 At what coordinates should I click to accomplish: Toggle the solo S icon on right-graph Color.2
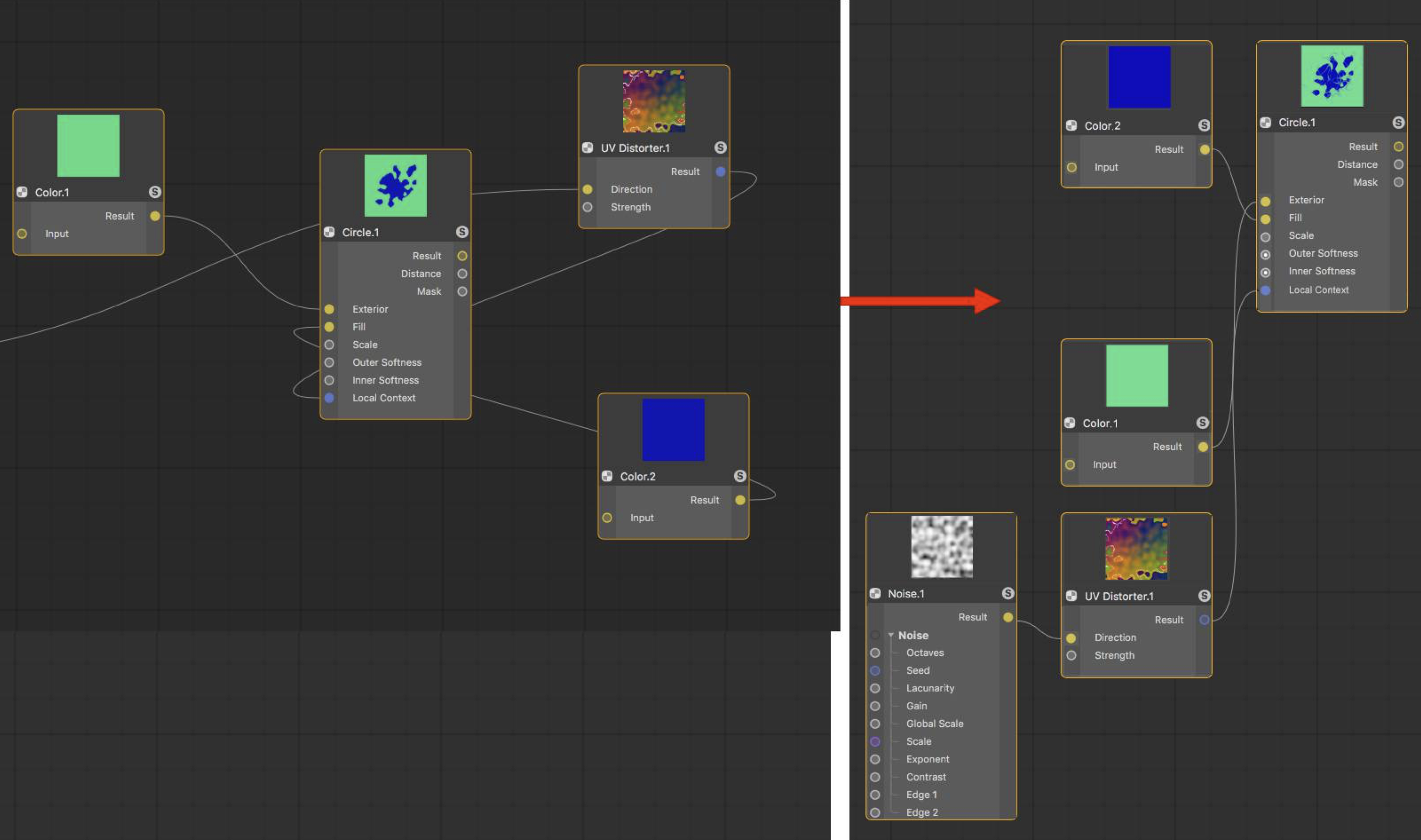[x=1203, y=126]
